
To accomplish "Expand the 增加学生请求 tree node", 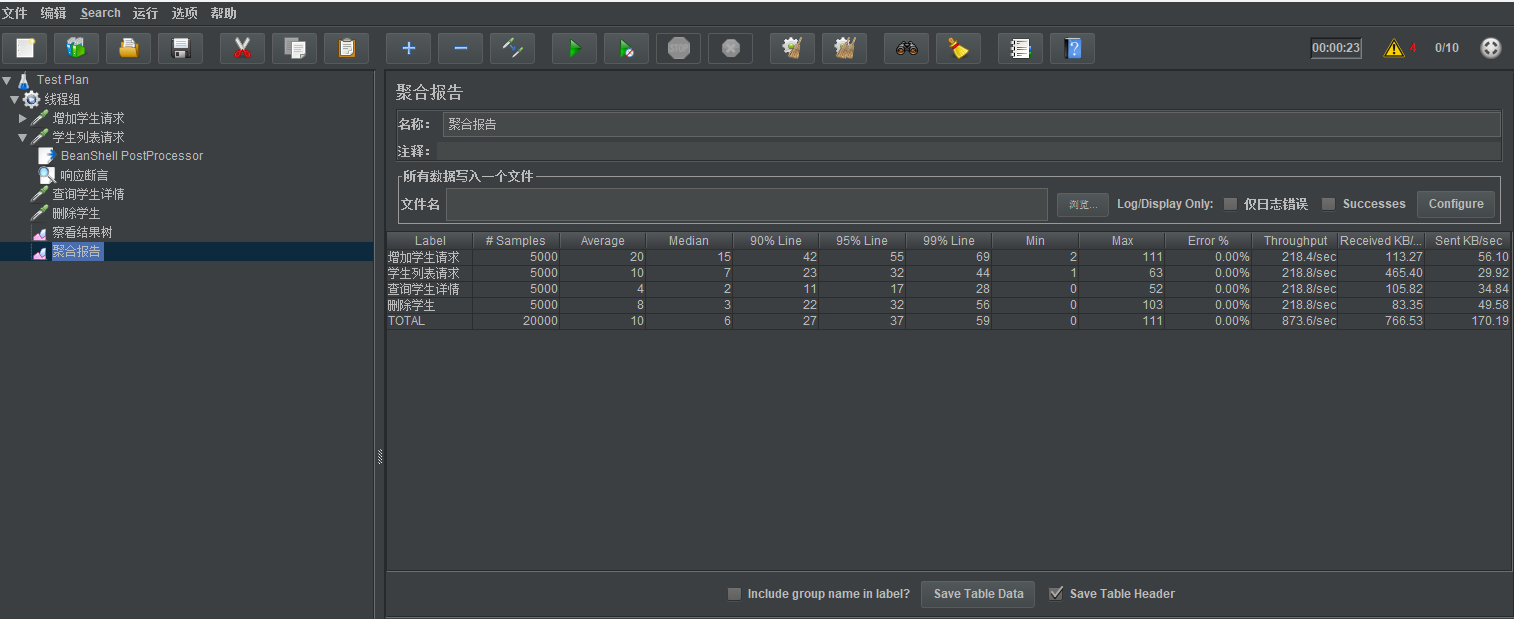I will [x=23, y=118].
